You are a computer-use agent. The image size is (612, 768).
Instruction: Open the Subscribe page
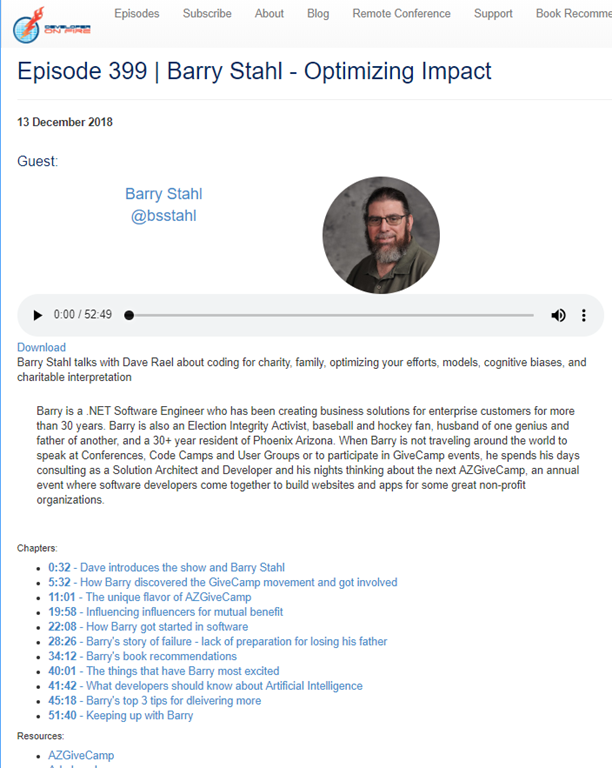tap(207, 13)
